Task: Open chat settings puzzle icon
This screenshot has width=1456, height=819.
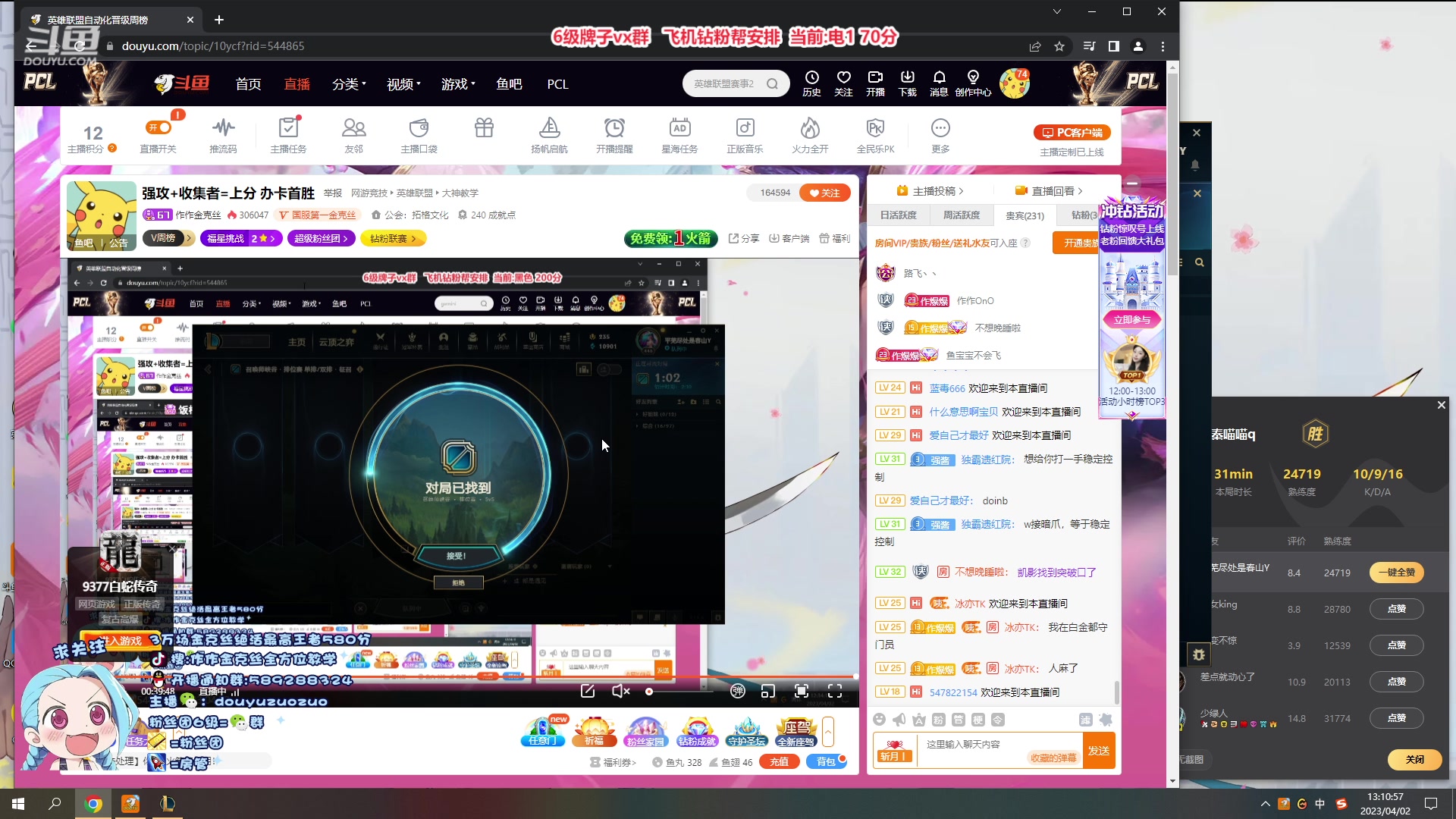Action: (1106, 719)
